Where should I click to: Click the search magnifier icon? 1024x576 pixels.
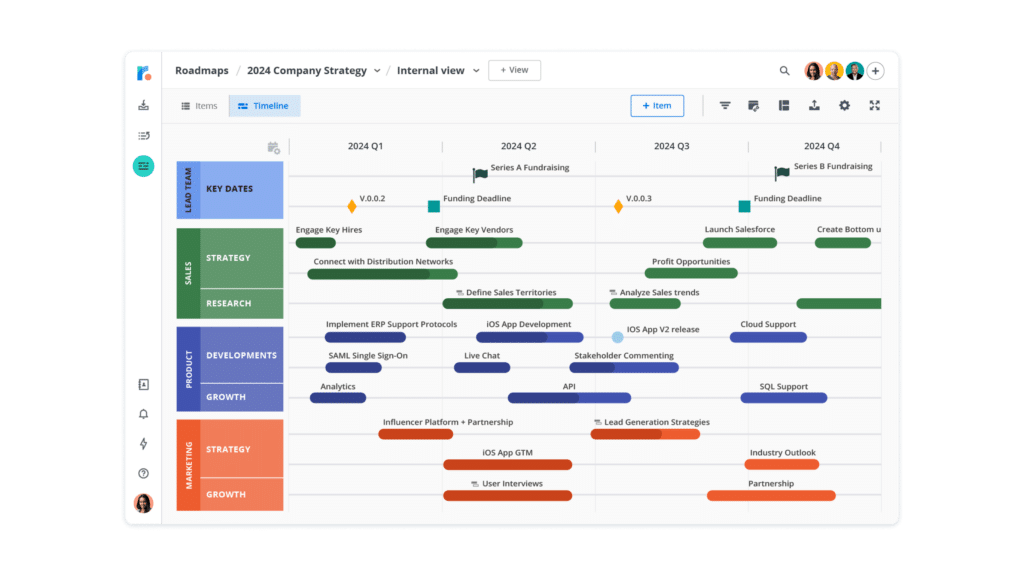784,71
